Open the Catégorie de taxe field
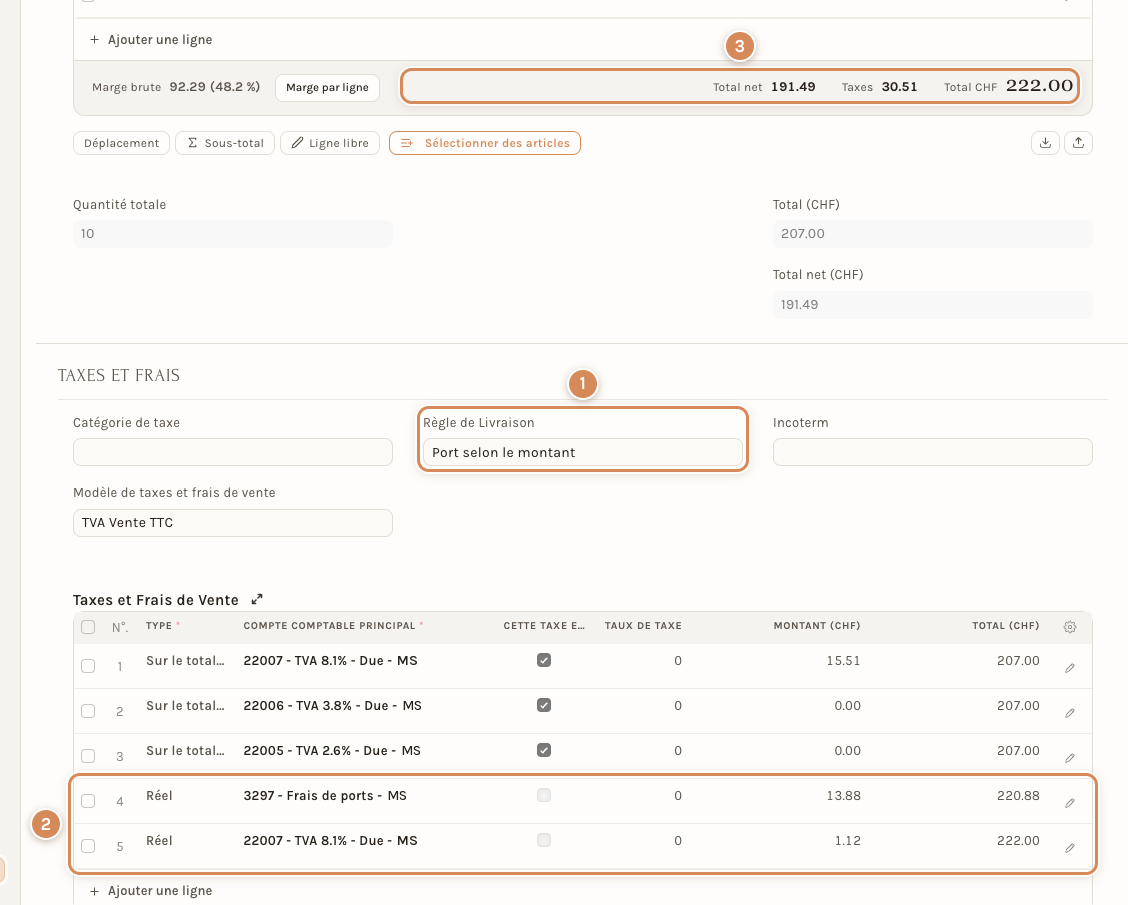The height and width of the screenshot is (905, 1128). 232,452
